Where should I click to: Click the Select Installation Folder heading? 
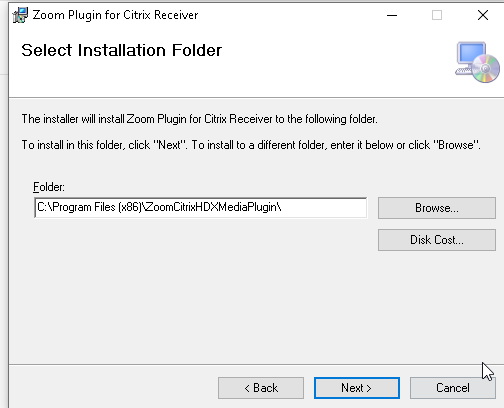pyautogui.click(x=121, y=50)
